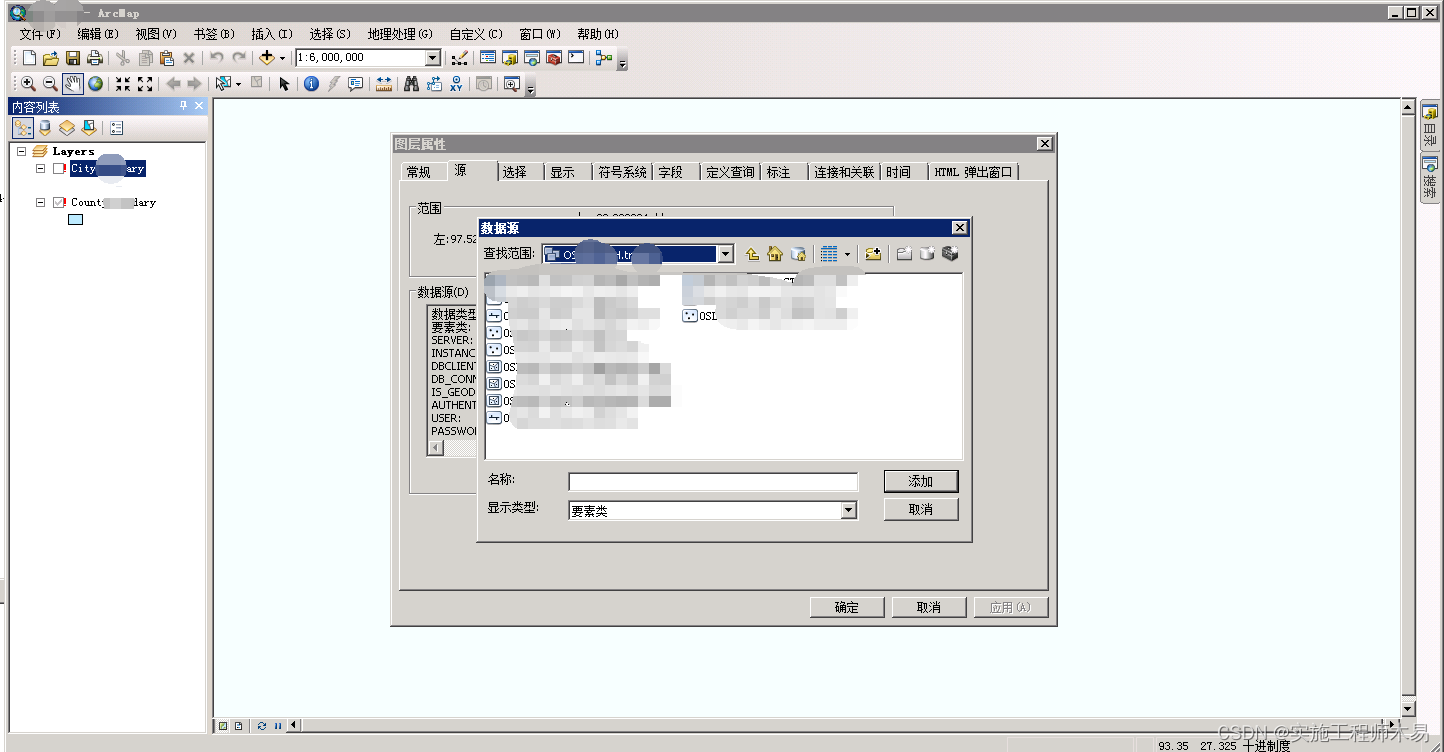Open the Add Data dropdown arrow
Screen dimensions: 1444x752
pyautogui.click(x=282, y=58)
